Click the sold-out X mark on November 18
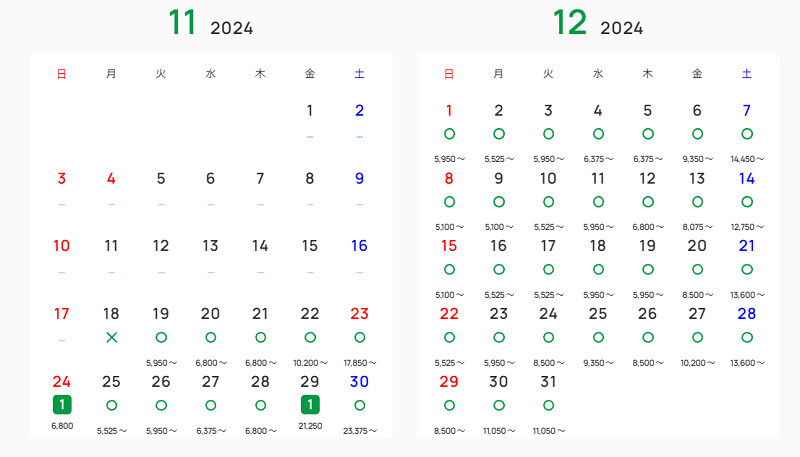 111,337
